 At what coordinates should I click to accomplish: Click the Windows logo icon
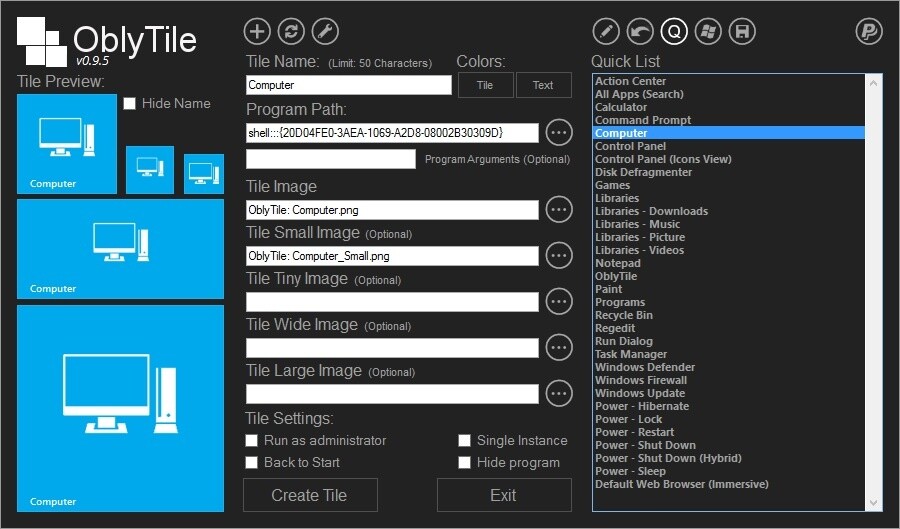pyautogui.click(x=708, y=31)
